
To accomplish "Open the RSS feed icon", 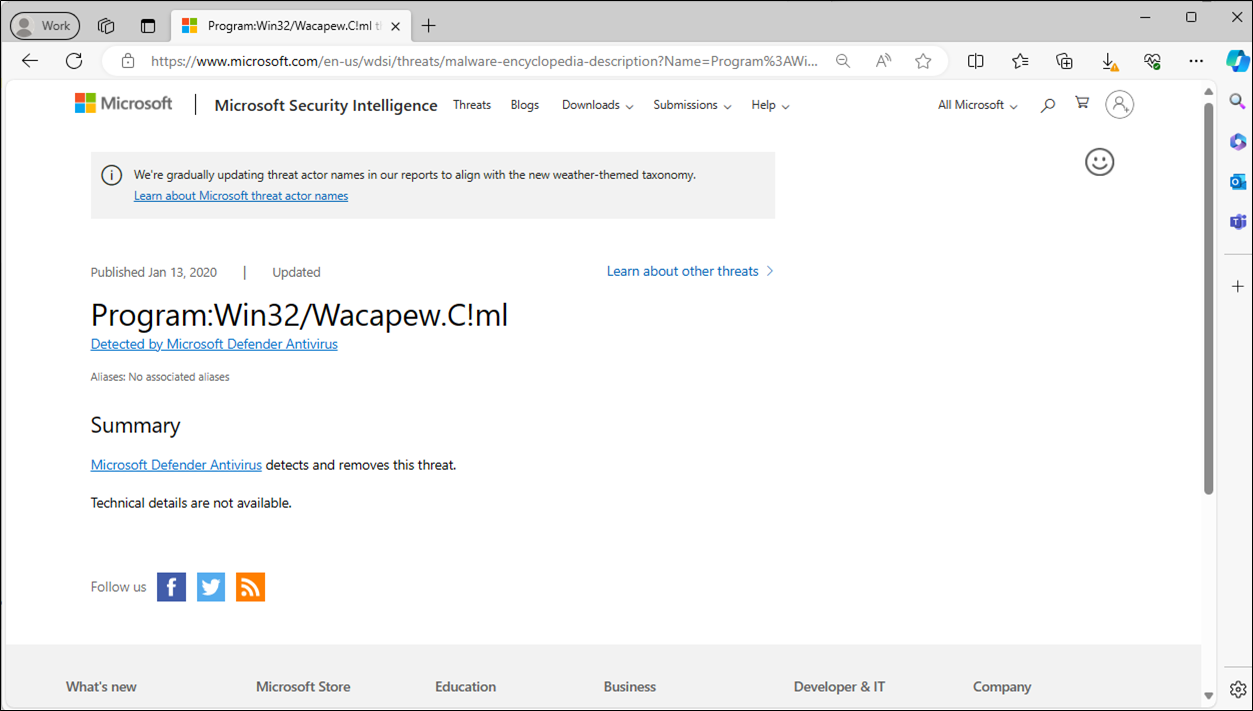I will pos(250,587).
